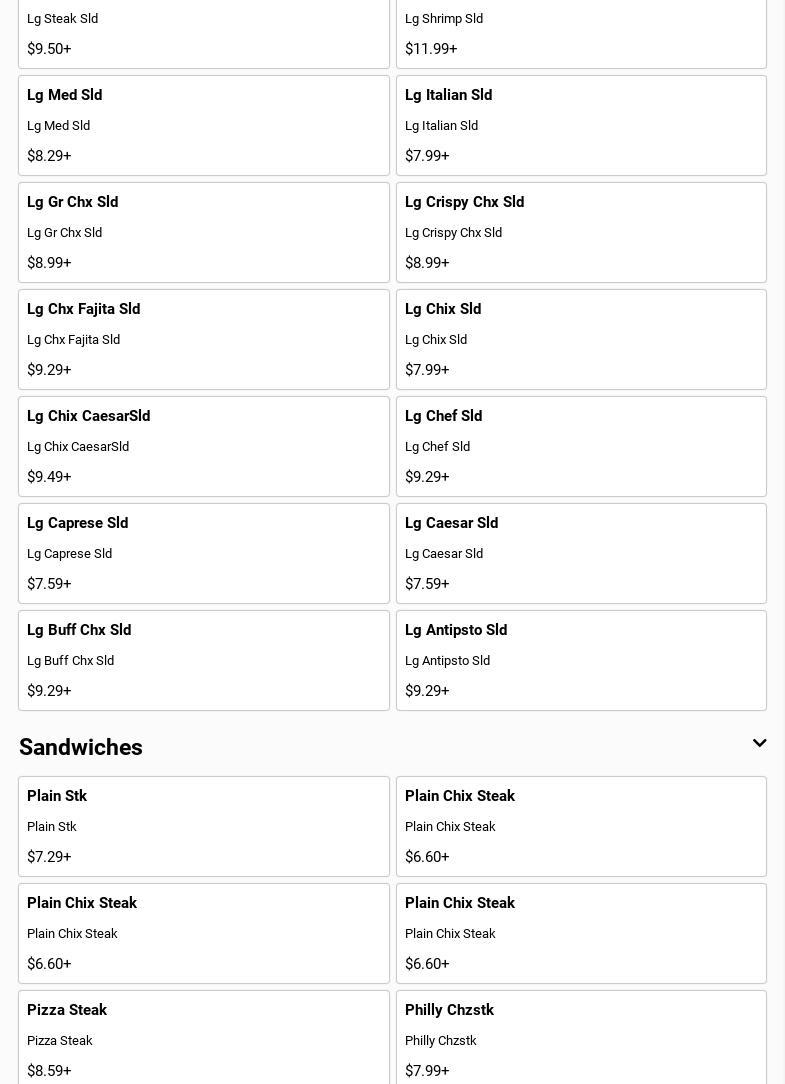Click the Sandwiches section heading
785x1084 pixels.
point(81,747)
